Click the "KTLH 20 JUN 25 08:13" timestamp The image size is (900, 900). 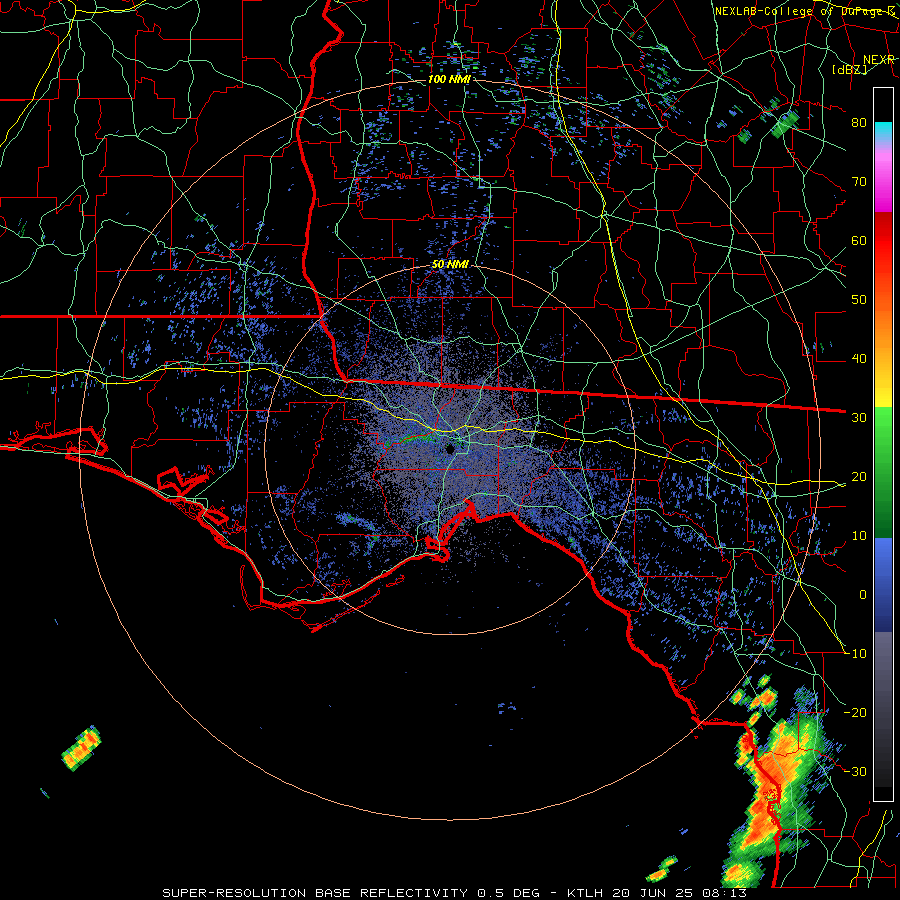(x=657, y=893)
